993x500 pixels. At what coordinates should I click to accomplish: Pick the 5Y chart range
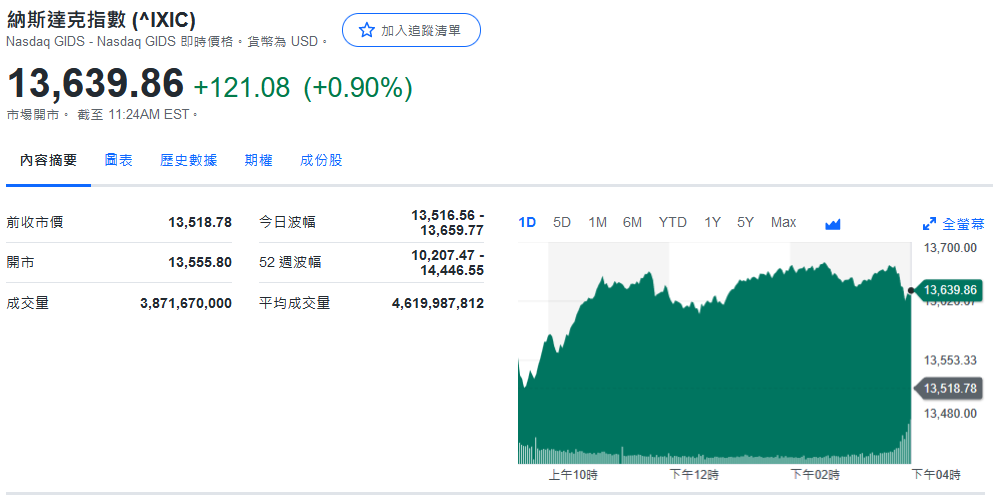click(x=745, y=222)
